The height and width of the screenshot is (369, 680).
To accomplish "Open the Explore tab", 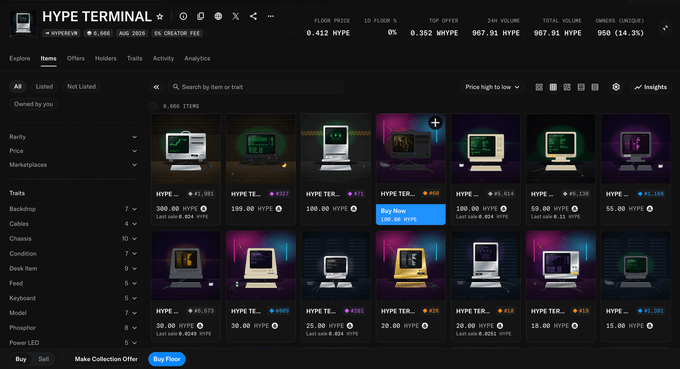I will point(20,58).
